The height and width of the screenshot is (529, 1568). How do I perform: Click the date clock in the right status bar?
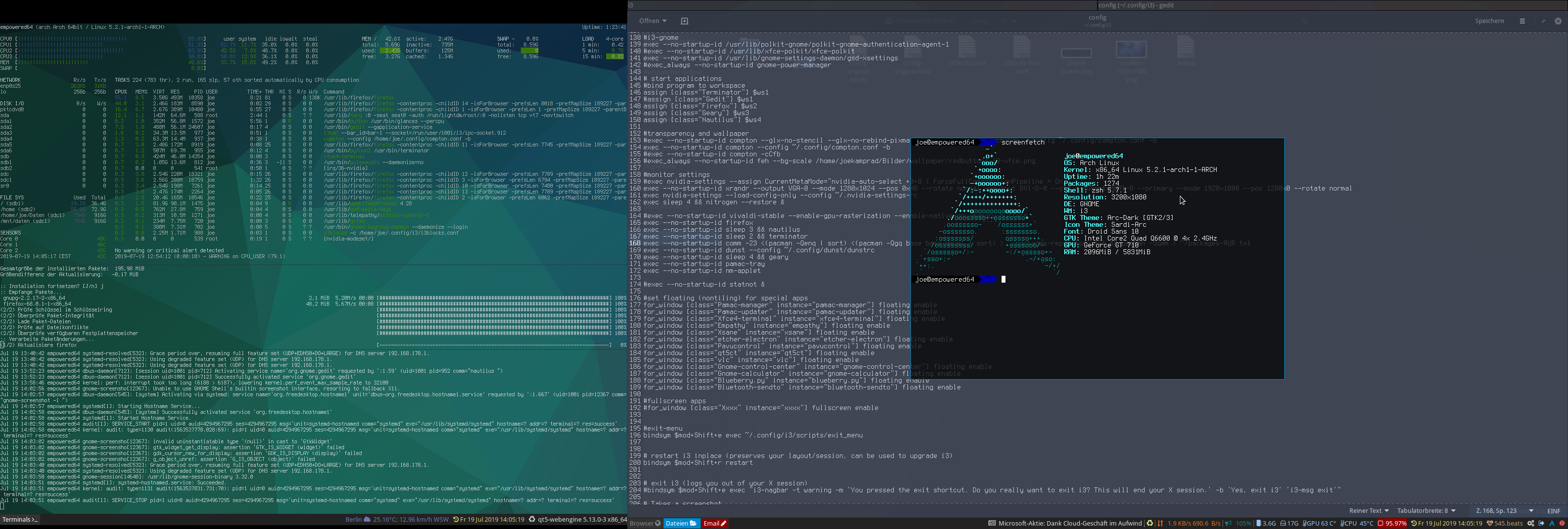pos(1446,524)
